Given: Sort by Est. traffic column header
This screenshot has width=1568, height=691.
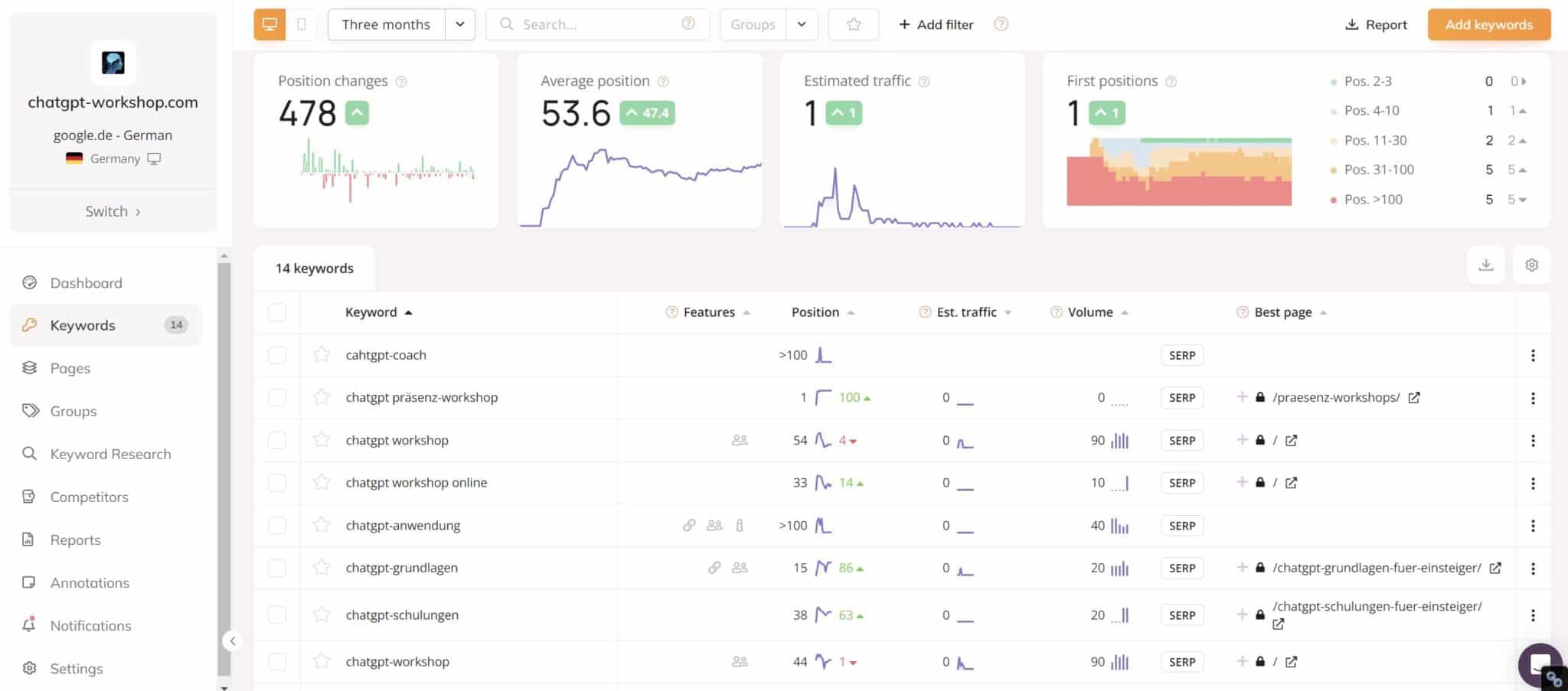Looking at the screenshot, I should [x=965, y=312].
